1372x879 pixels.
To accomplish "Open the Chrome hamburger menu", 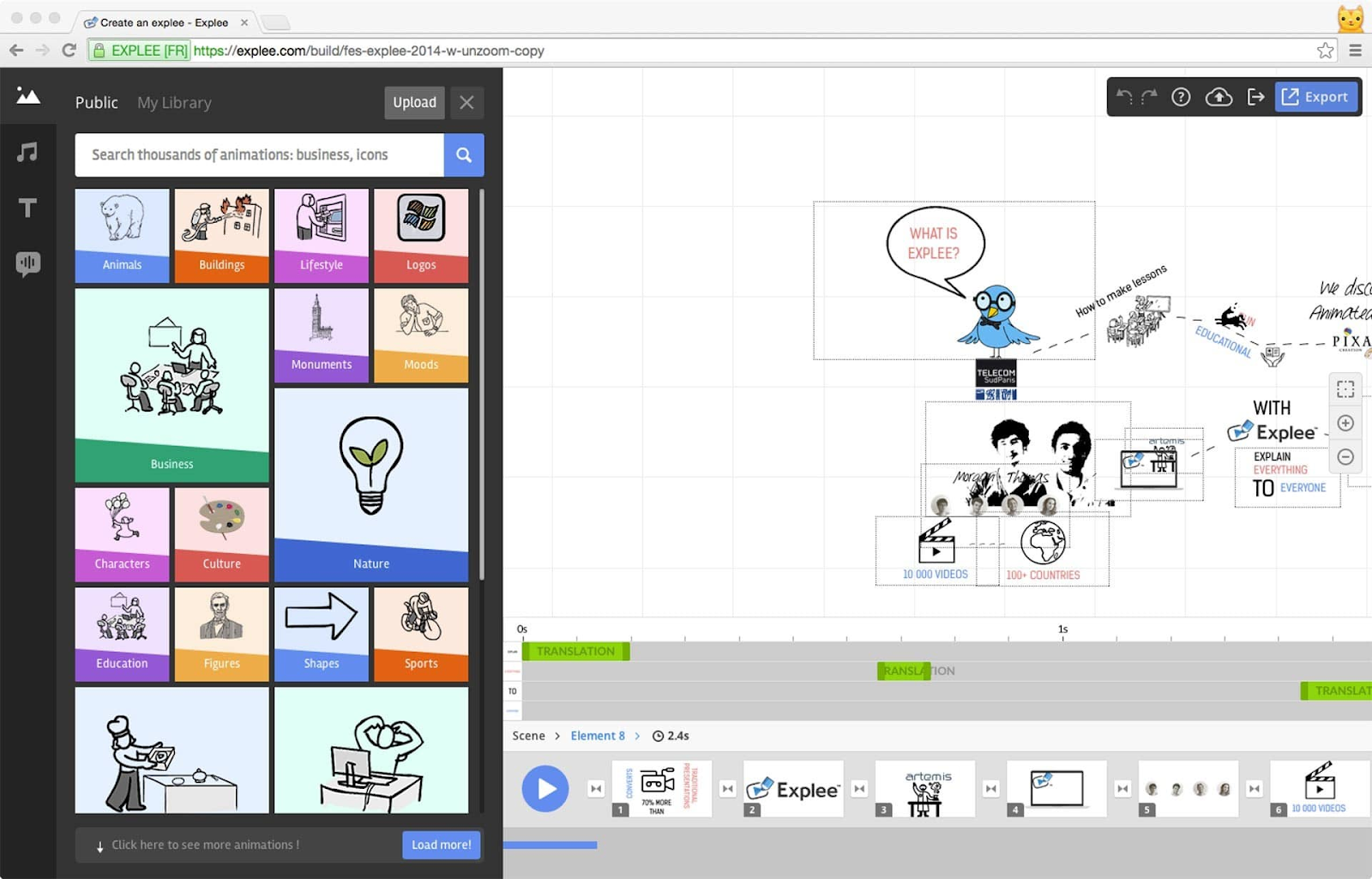I will pyautogui.click(x=1356, y=51).
